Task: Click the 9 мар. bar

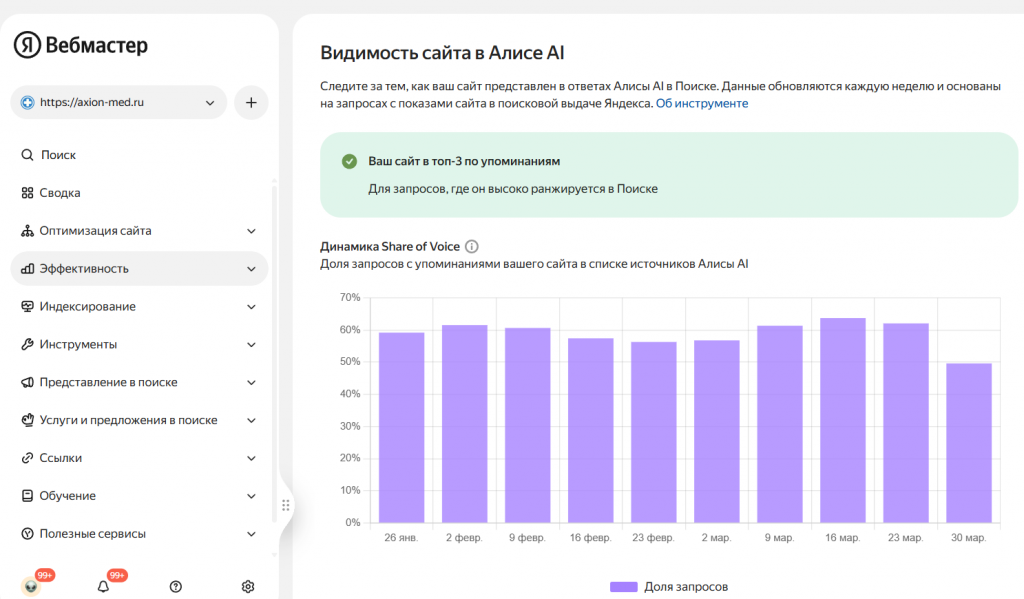Action: pyautogui.click(x=780, y=424)
